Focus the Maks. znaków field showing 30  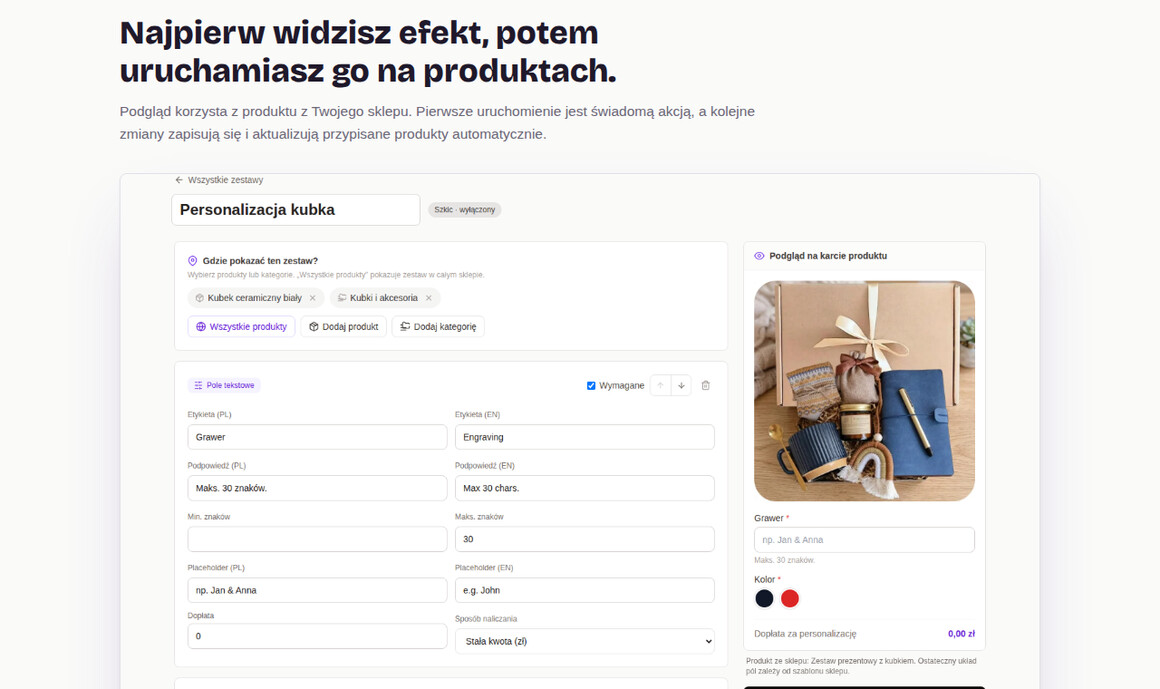[x=584, y=540]
